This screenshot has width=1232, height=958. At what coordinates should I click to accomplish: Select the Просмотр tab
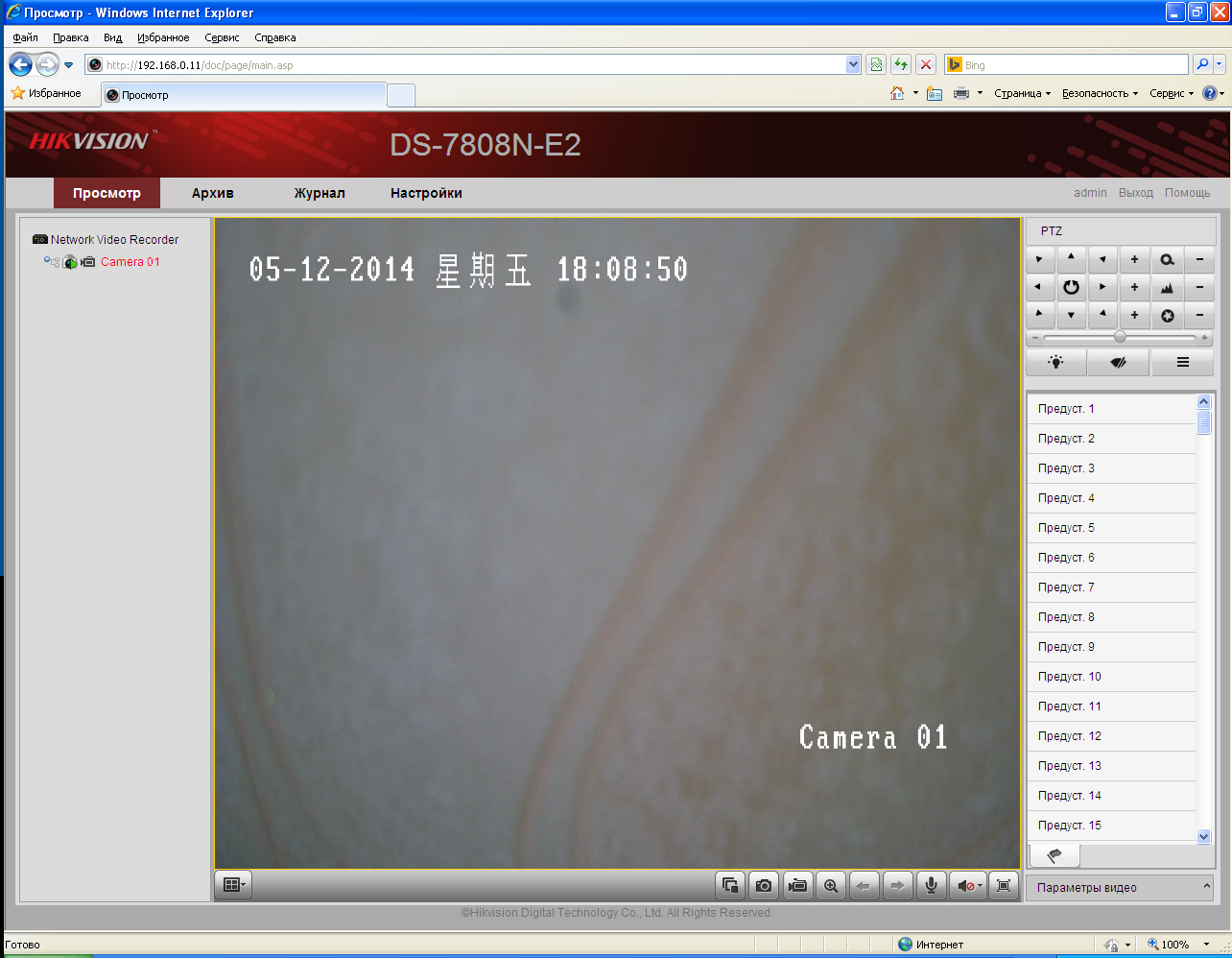point(107,193)
